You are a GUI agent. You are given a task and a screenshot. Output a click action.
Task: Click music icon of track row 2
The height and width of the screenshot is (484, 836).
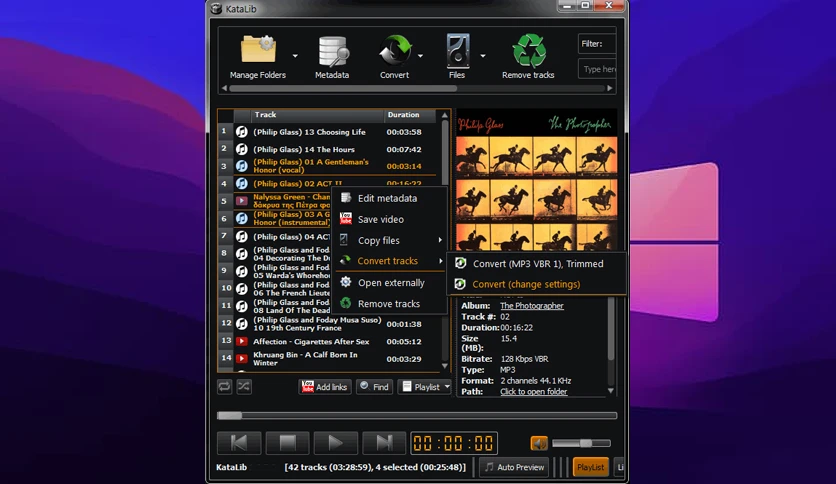coord(242,149)
